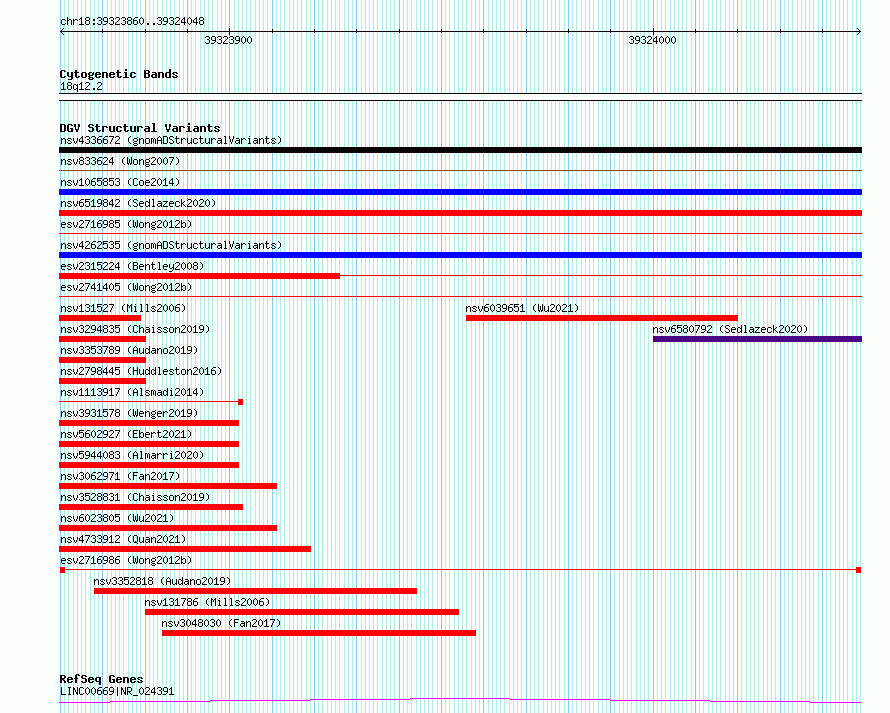Click the Cytogenetic Bands track title
This screenshot has width=890, height=713.
point(119,74)
